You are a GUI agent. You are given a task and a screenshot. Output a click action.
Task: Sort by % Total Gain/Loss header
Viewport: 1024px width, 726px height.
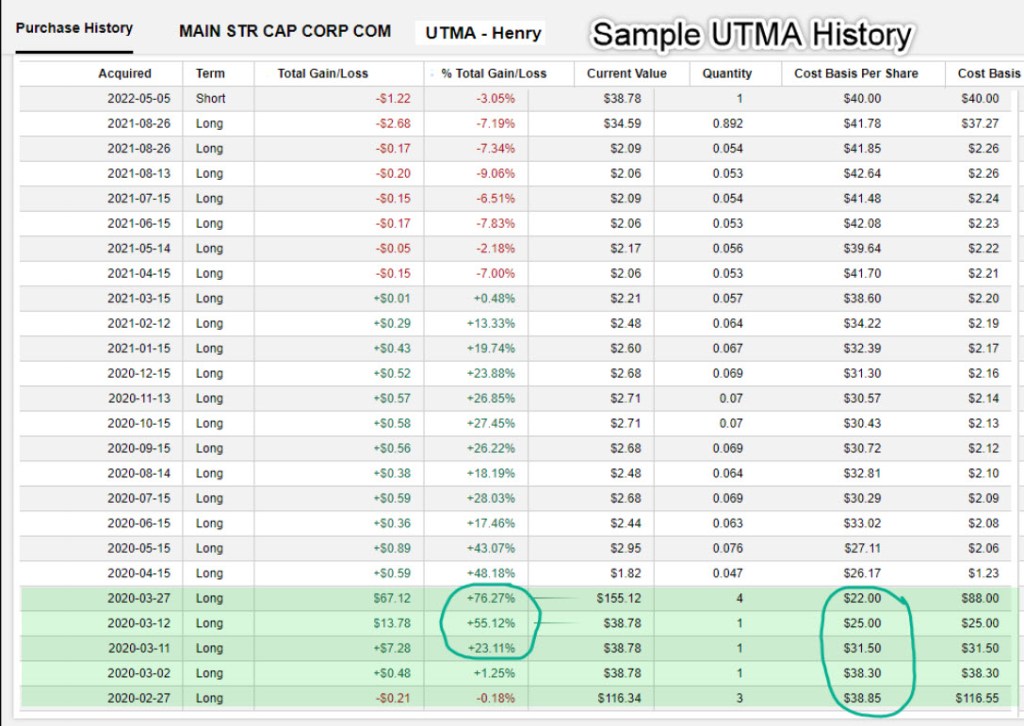pos(494,73)
